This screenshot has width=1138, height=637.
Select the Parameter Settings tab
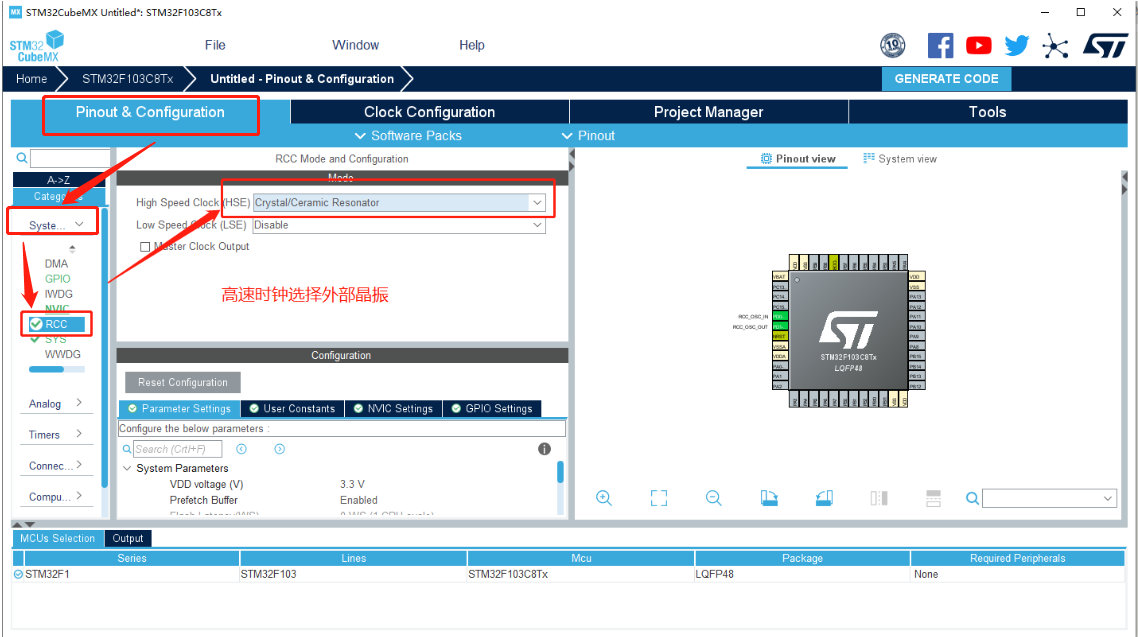click(x=179, y=408)
